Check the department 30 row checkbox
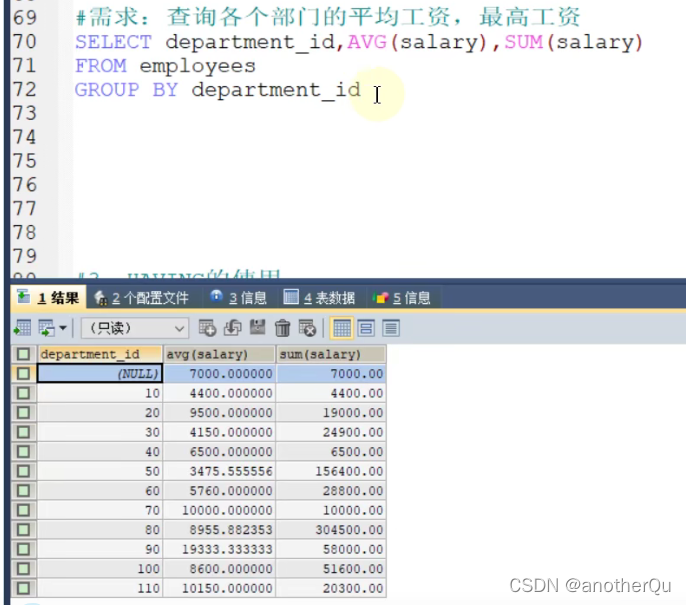 [24, 432]
